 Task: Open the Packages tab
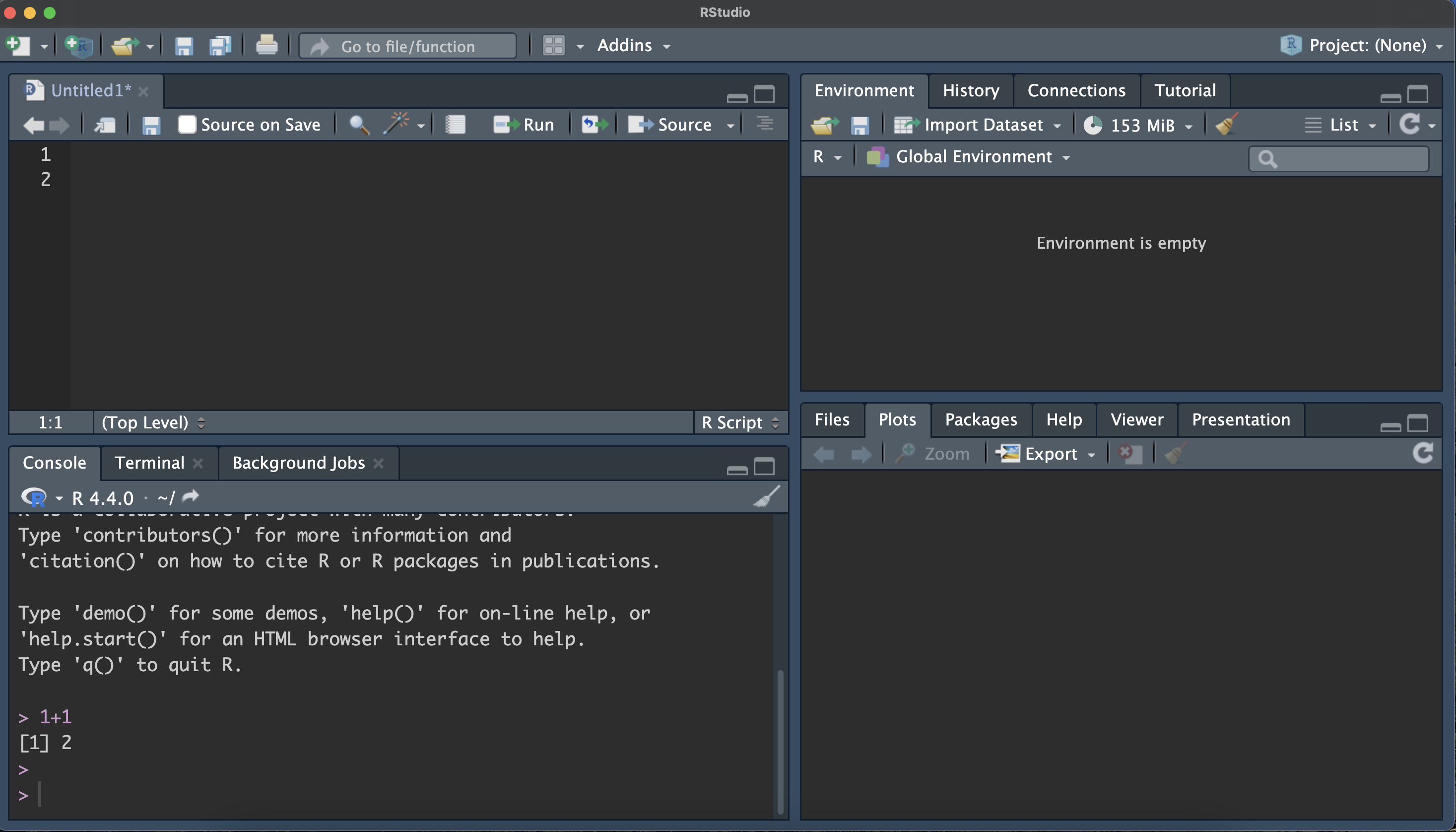tap(981, 419)
